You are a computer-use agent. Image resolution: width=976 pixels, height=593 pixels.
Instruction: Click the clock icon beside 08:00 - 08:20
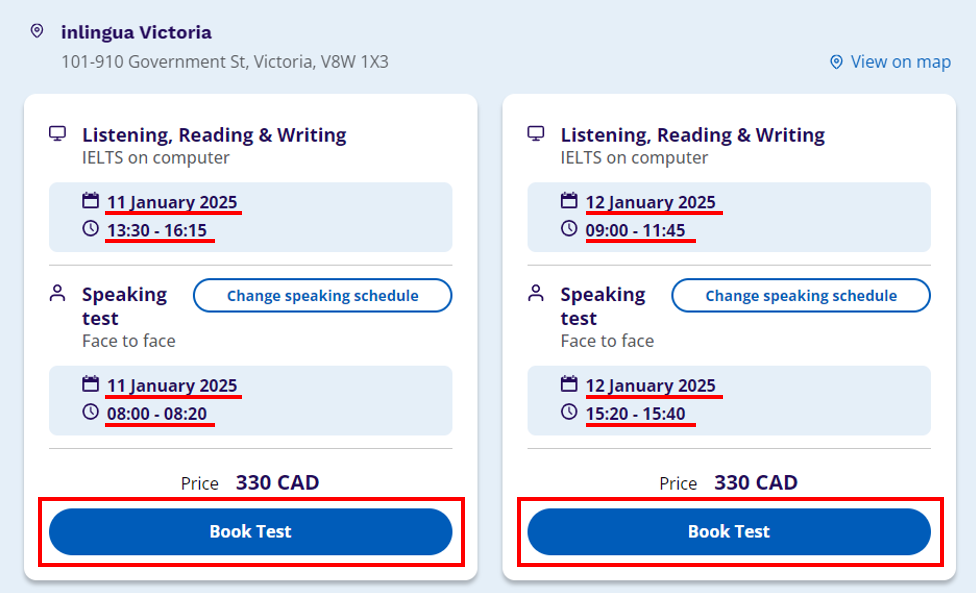[91, 412]
